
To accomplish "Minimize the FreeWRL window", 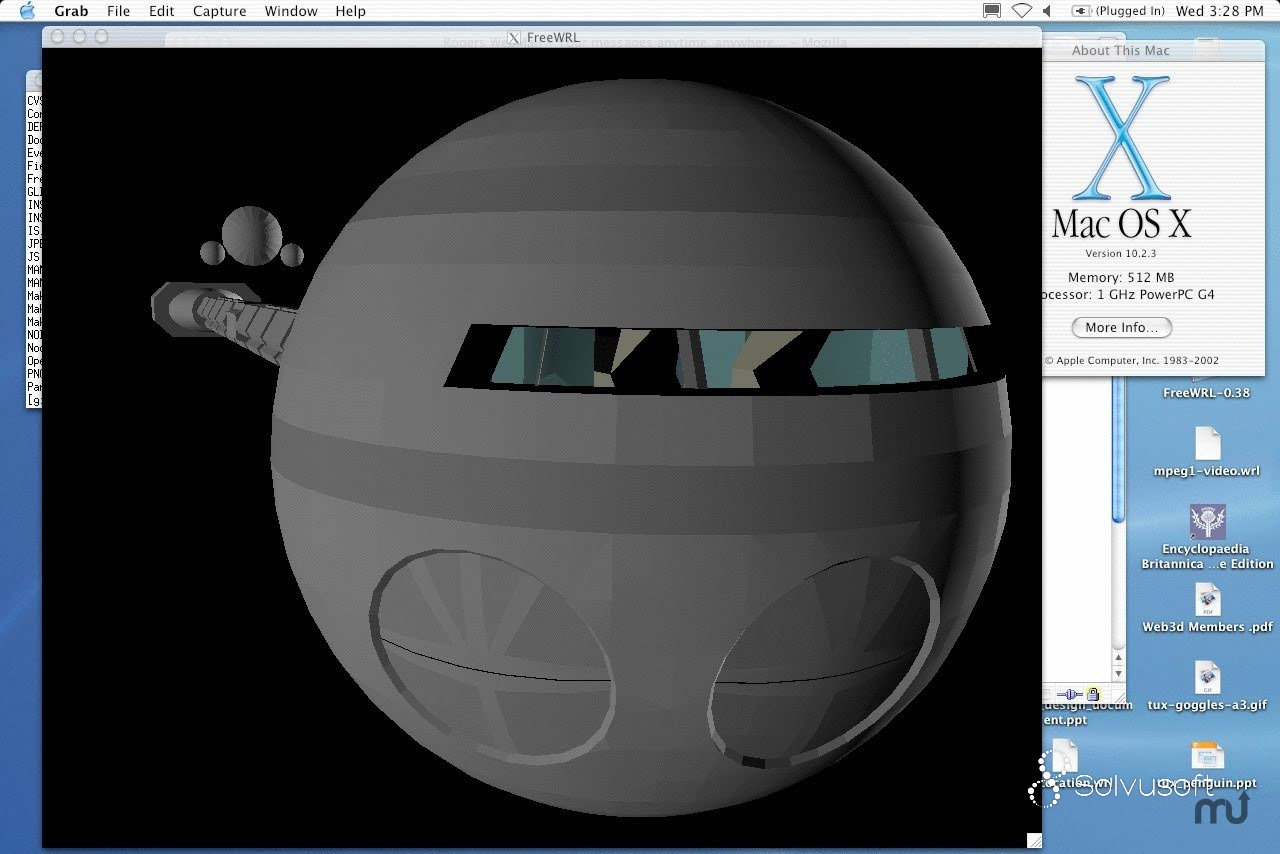I will pyautogui.click(x=80, y=36).
